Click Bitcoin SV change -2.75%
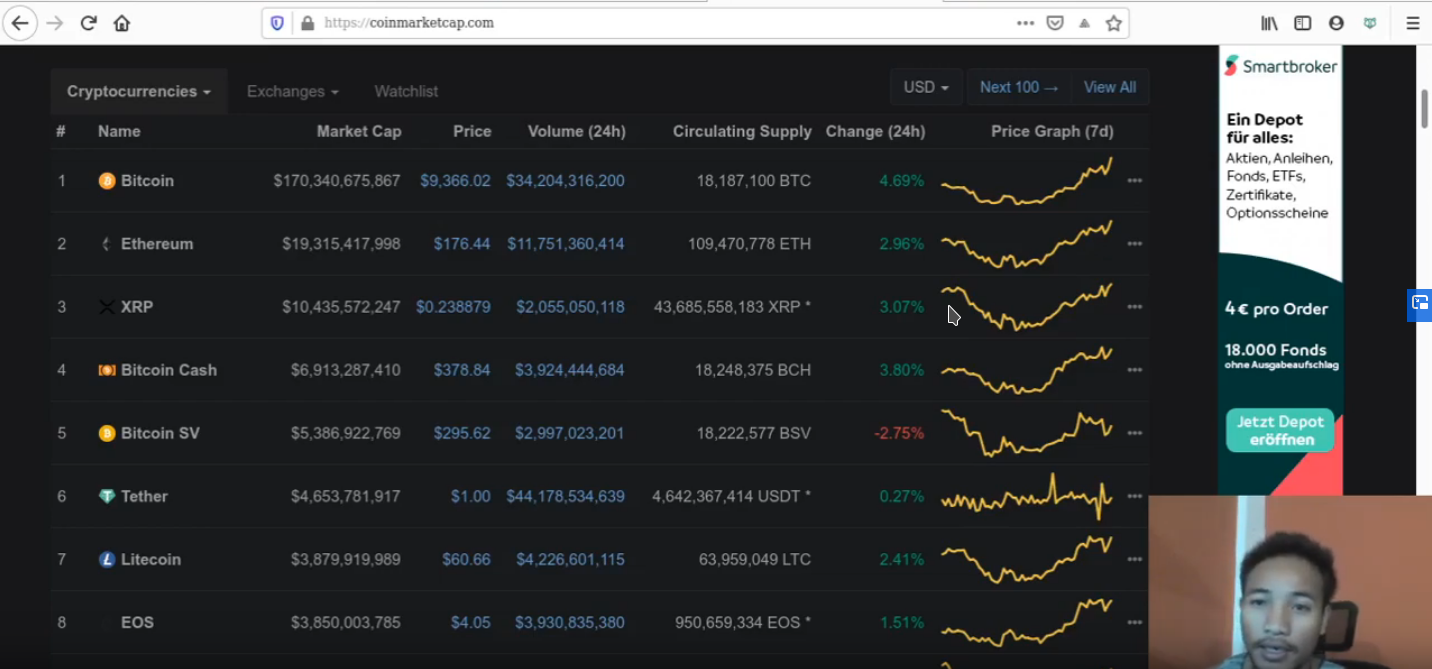1432x669 pixels. [899, 433]
